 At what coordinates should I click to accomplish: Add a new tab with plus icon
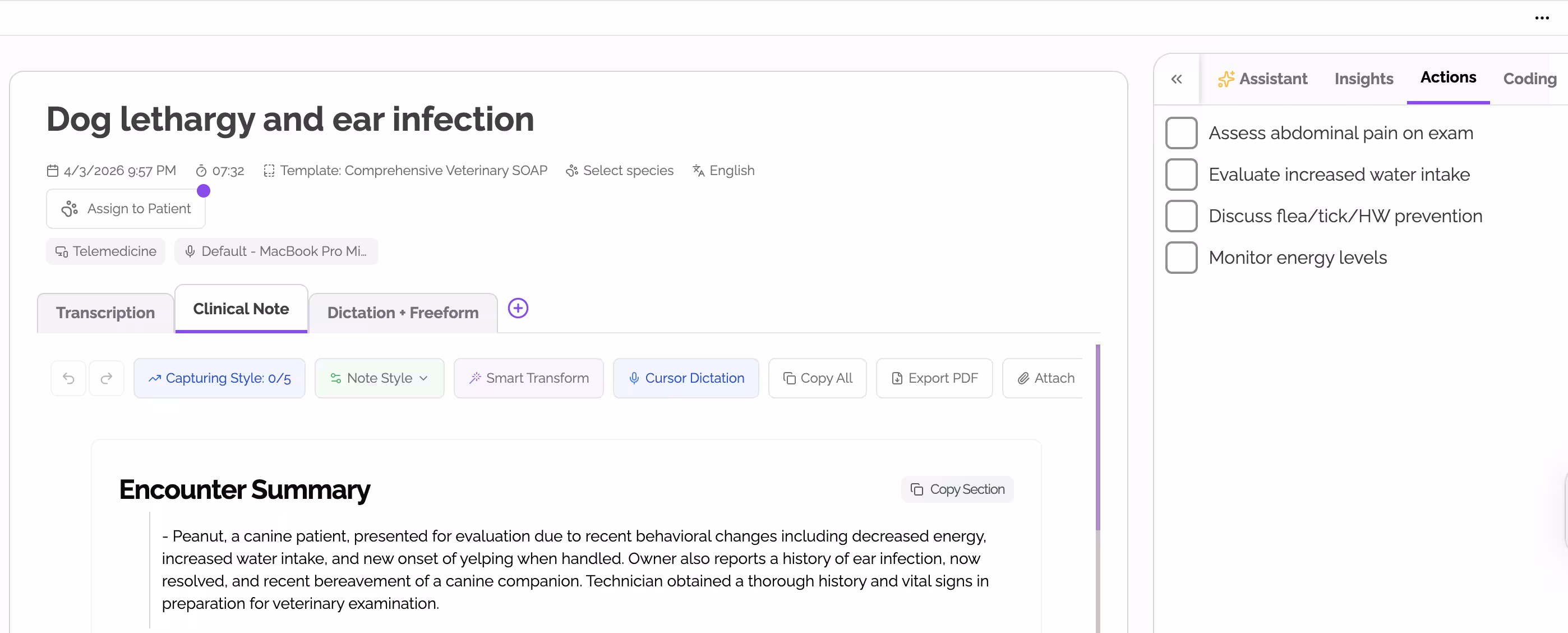[x=518, y=308]
